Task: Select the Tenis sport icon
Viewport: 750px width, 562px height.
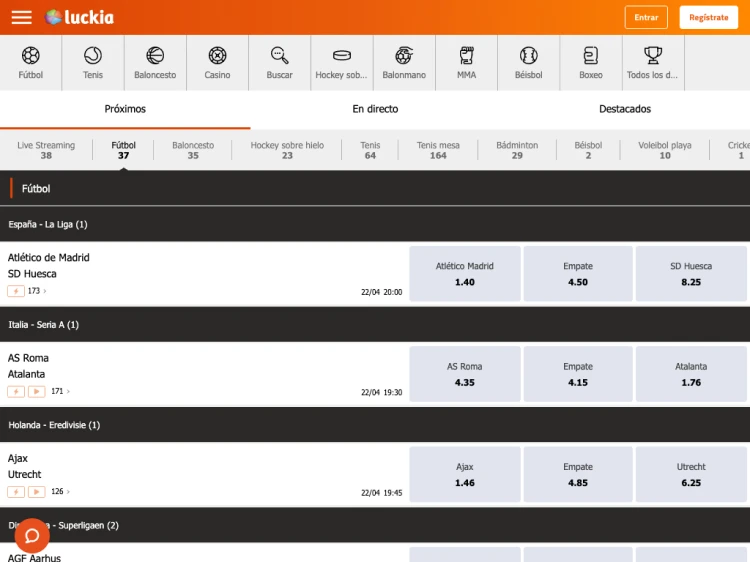Action: coord(92,62)
